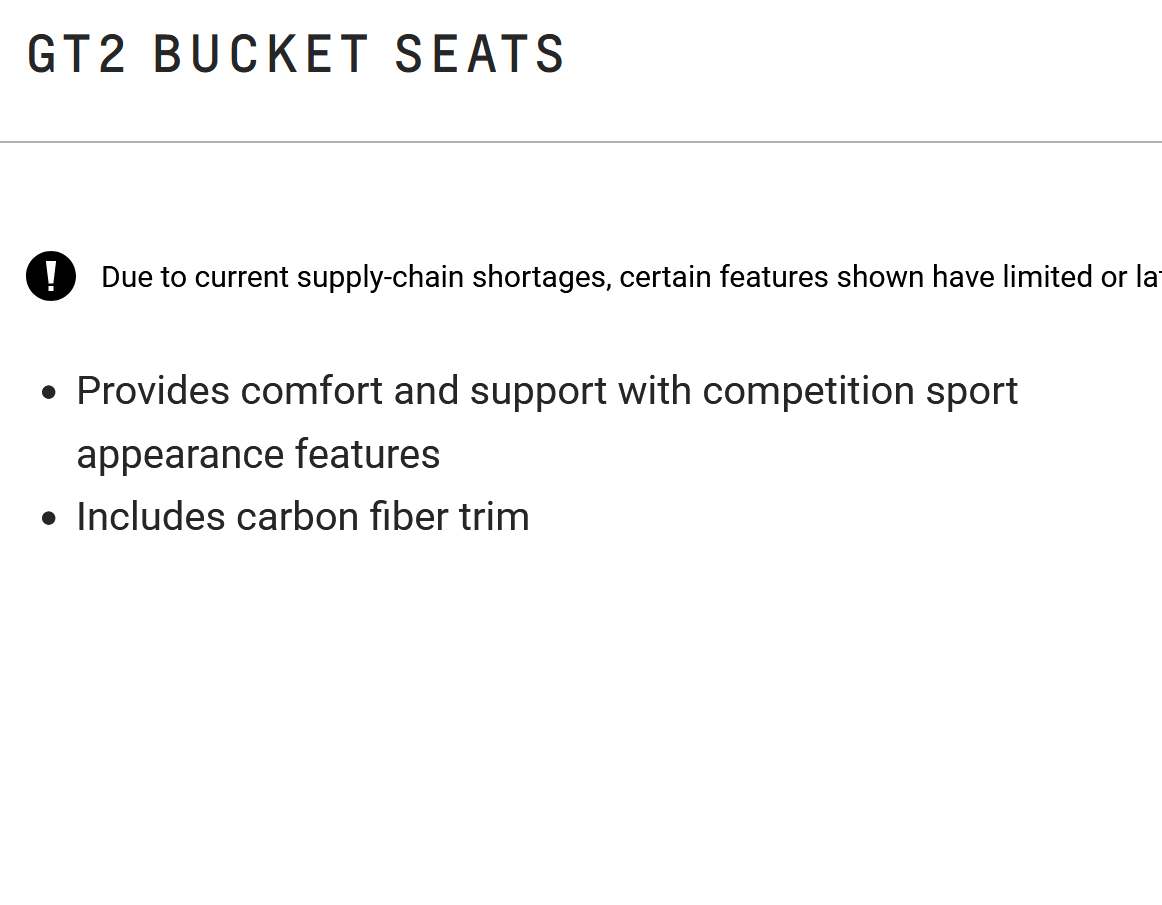Click the word "GT2" in the heading
Viewport: 1162px width, 905px height.
77,55
